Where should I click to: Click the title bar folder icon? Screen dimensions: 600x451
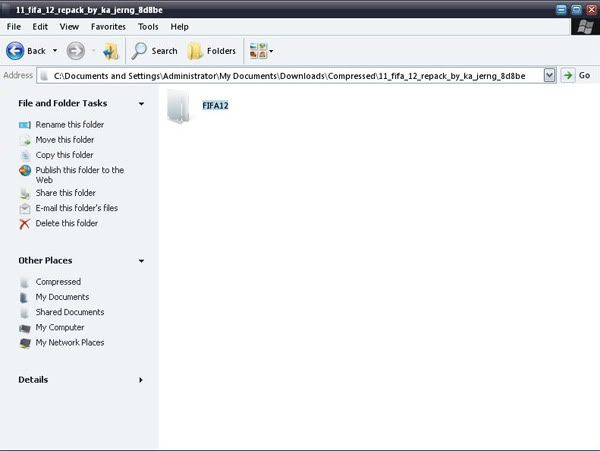coord(6,10)
